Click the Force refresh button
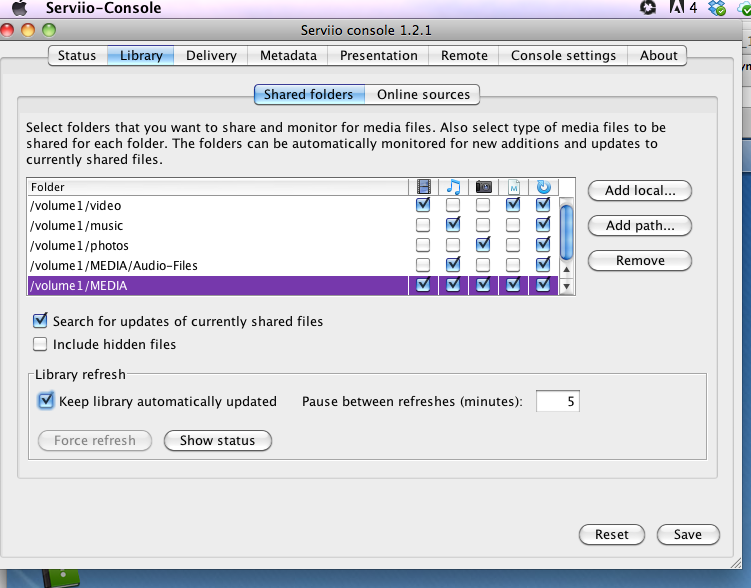 pyautogui.click(x=95, y=441)
